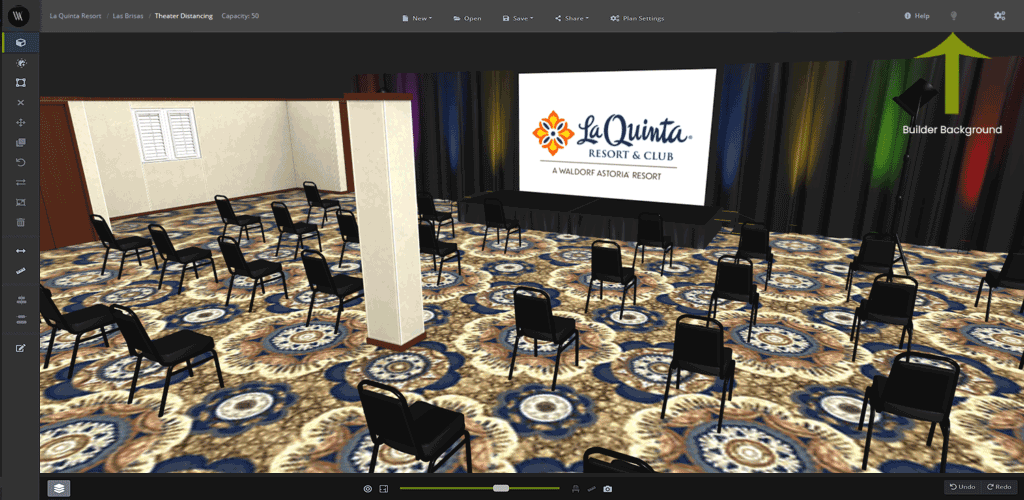Select the 3D cube view tool
1024x500 pixels.
[x=21, y=42]
